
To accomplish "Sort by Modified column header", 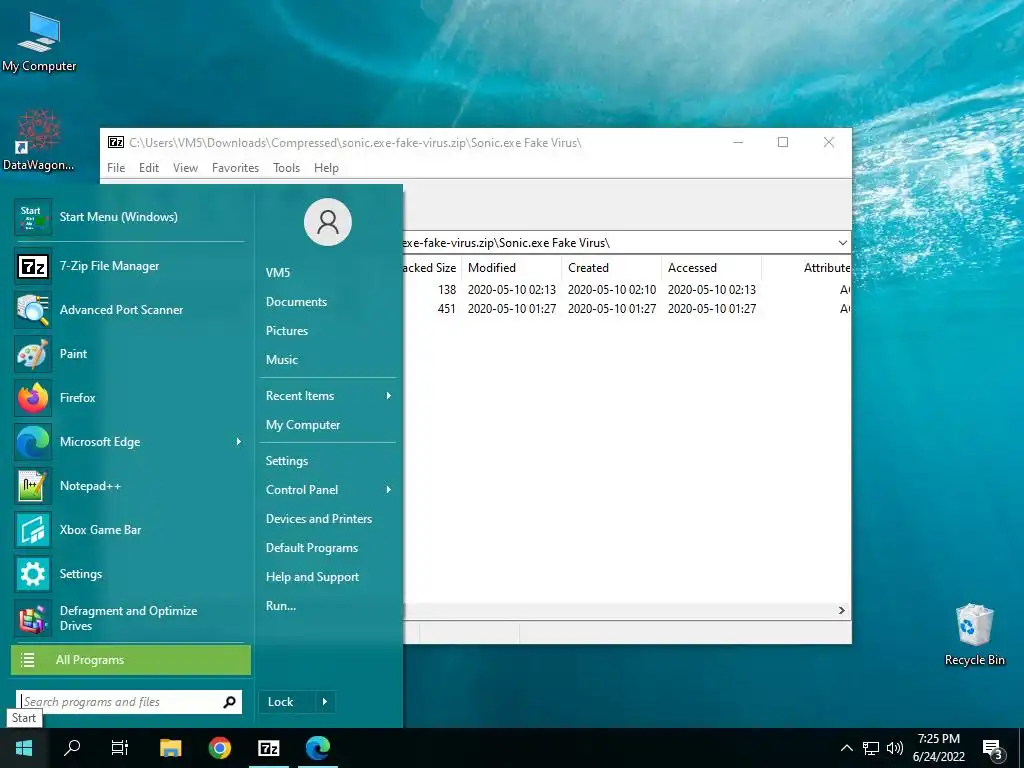I will (511, 268).
